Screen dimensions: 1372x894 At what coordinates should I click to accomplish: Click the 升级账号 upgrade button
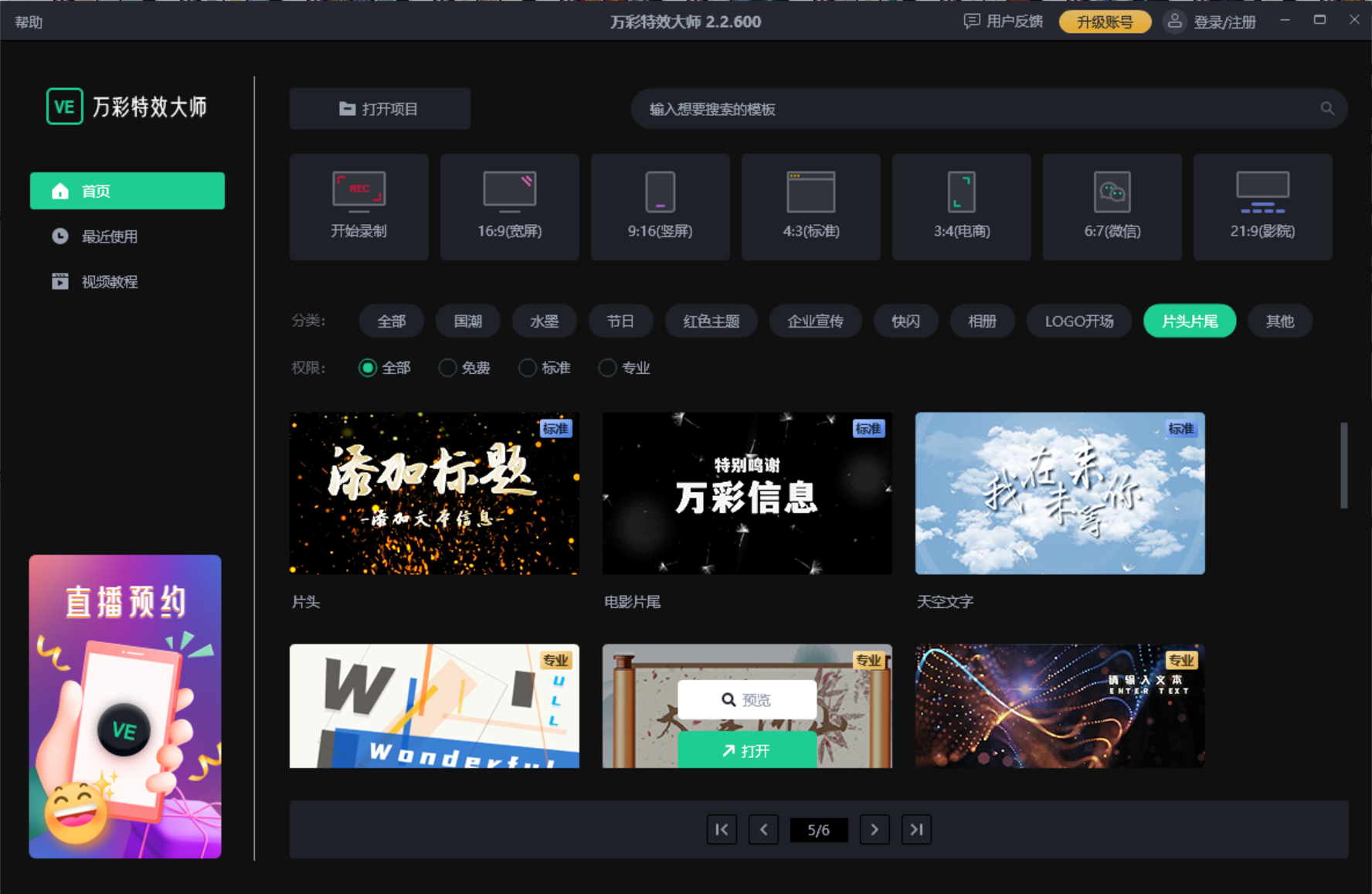click(x=1105, y=22)
